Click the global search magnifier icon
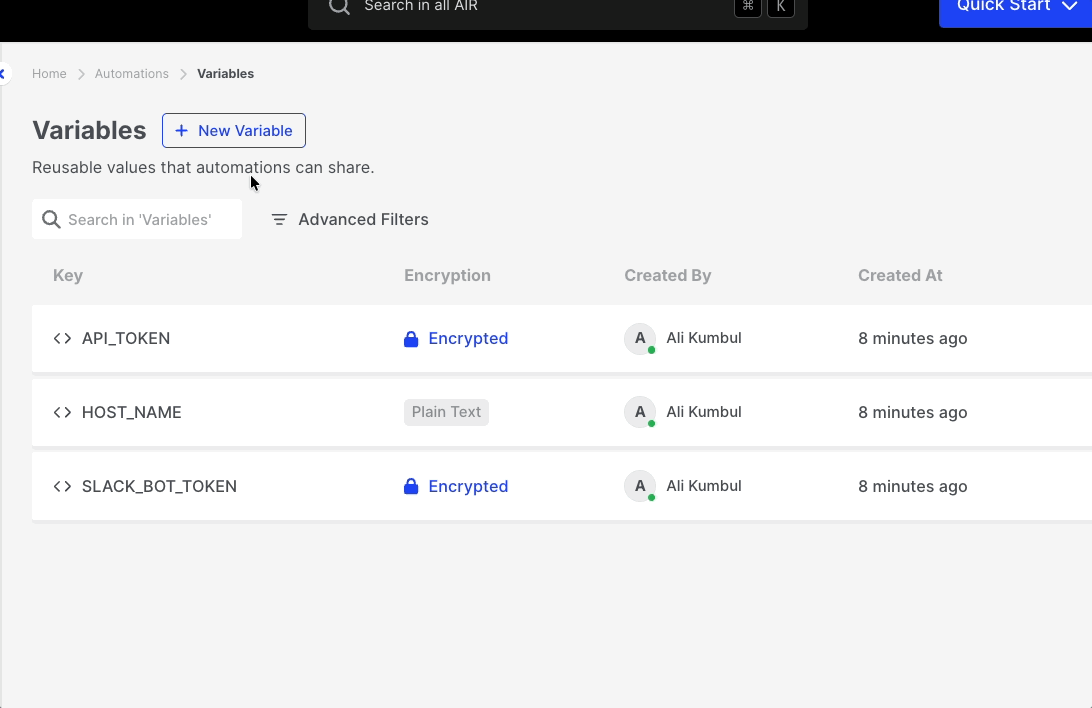 pos(339,6)
